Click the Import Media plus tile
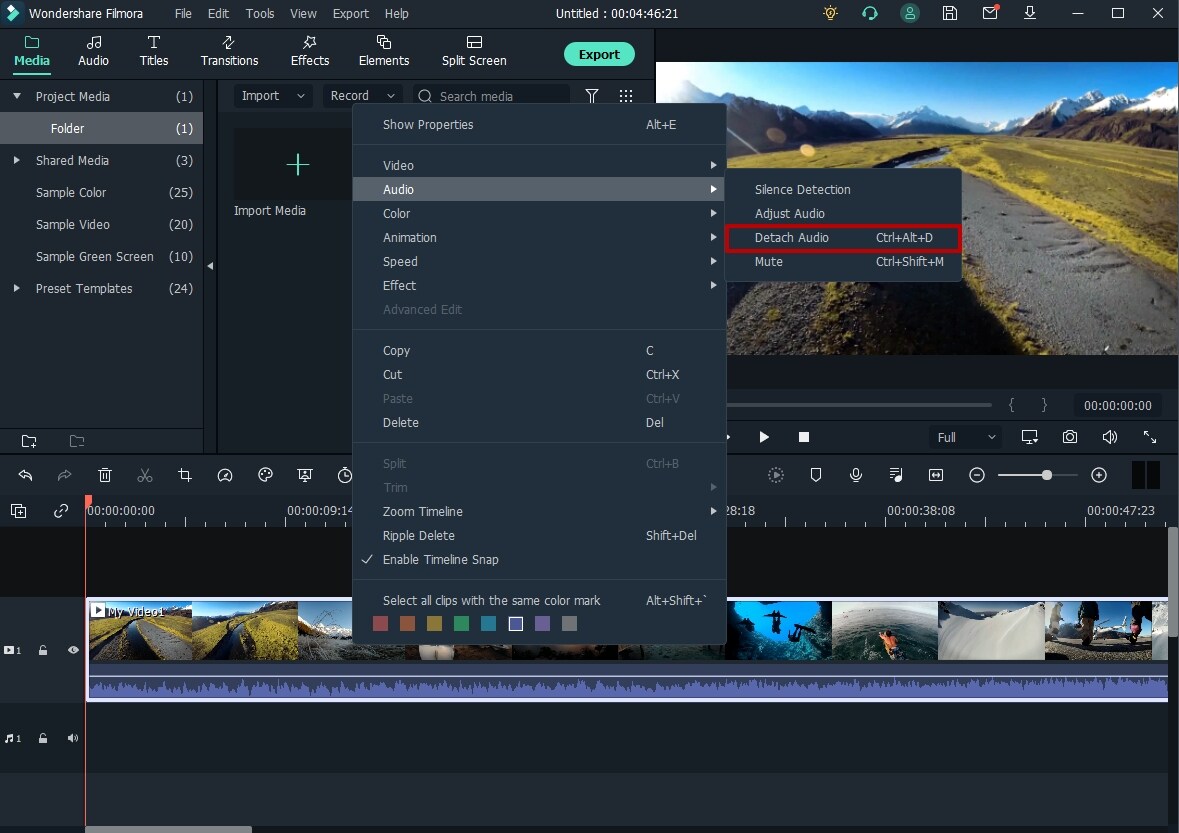The image size is (1179, 833). [x=294, y=165]
